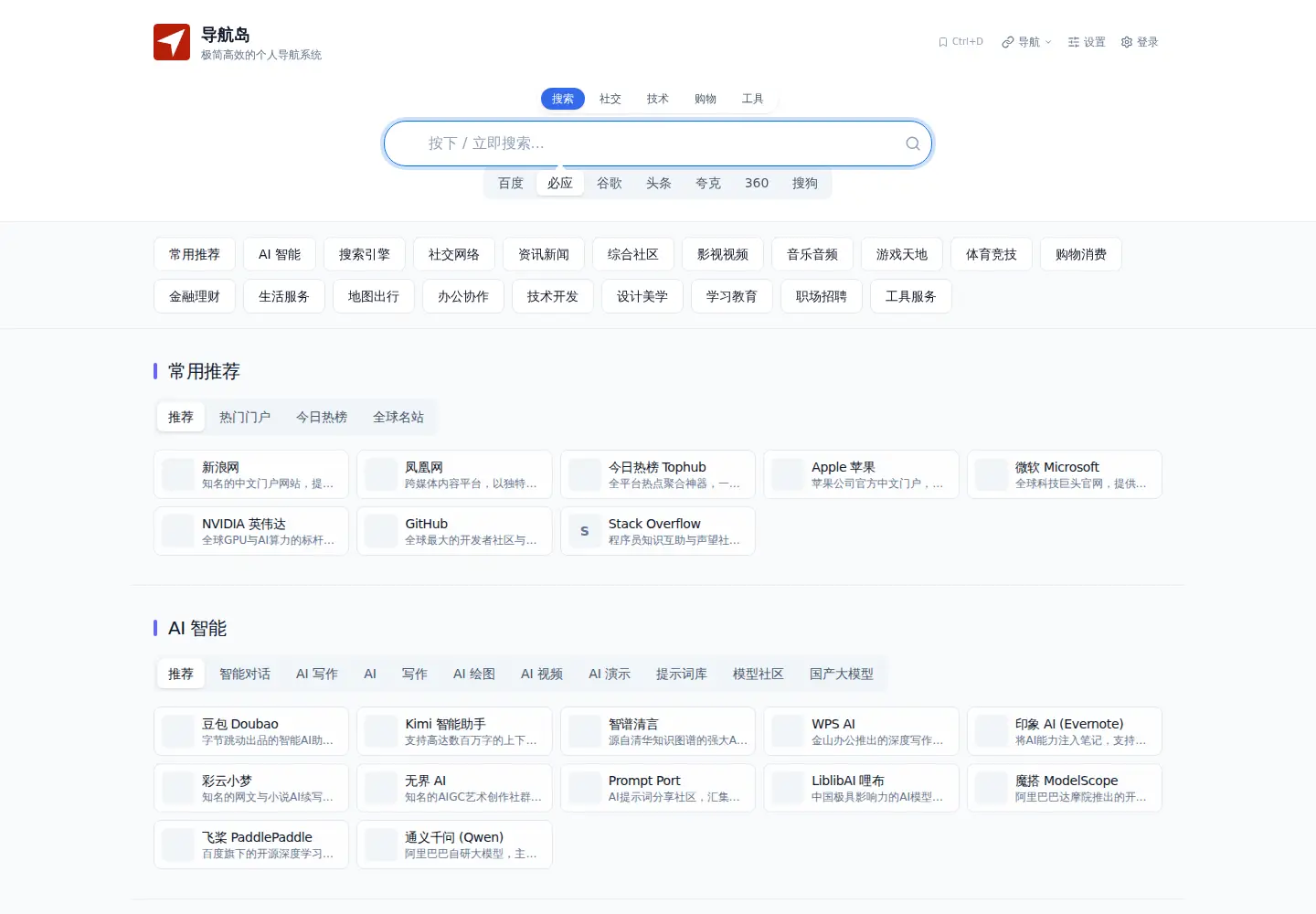Click the Ctrl+D bookmark icon
Screen dimensions: 1316x914
tap(943, 42)
